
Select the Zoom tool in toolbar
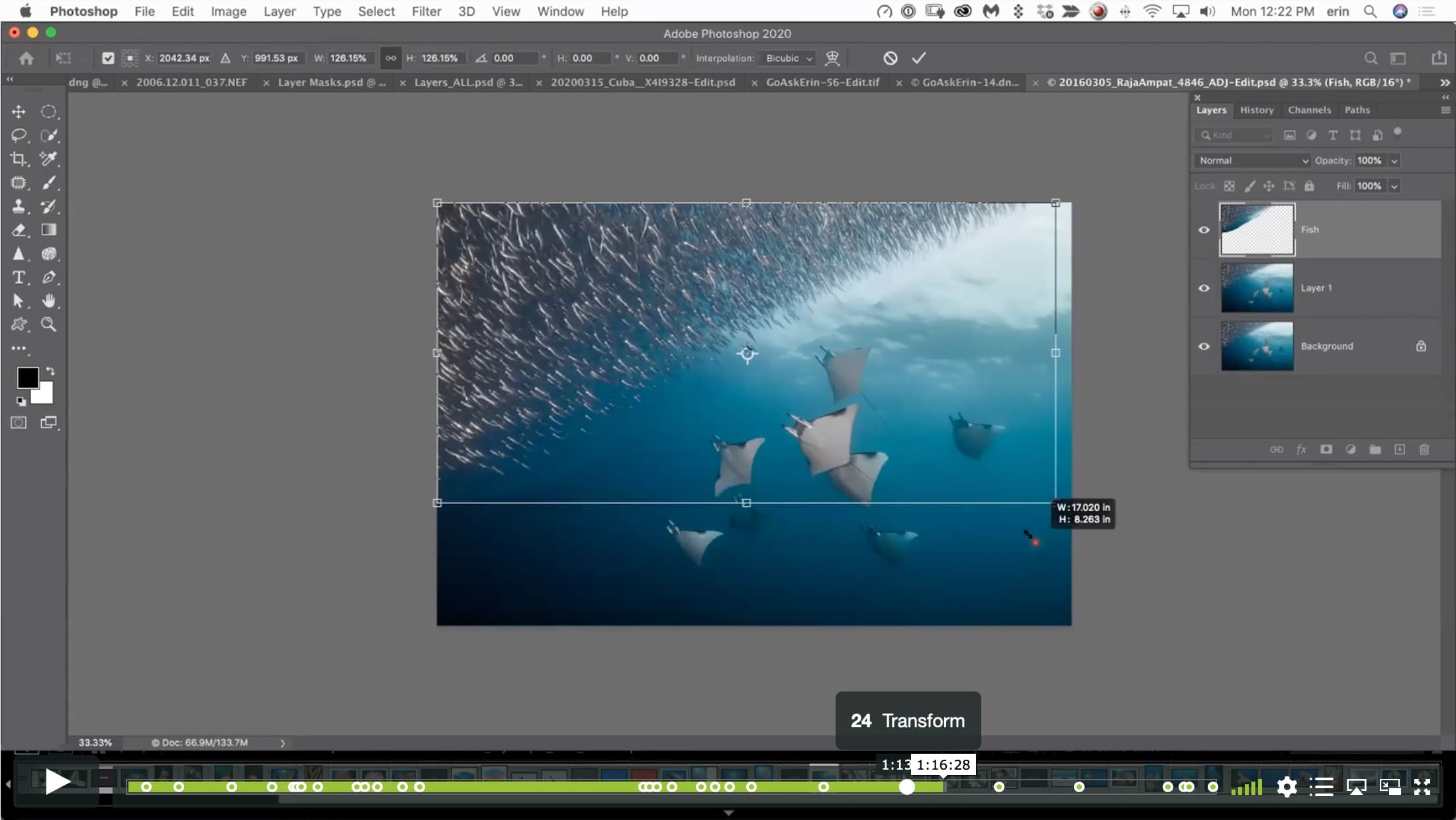(x=48, y=325)
